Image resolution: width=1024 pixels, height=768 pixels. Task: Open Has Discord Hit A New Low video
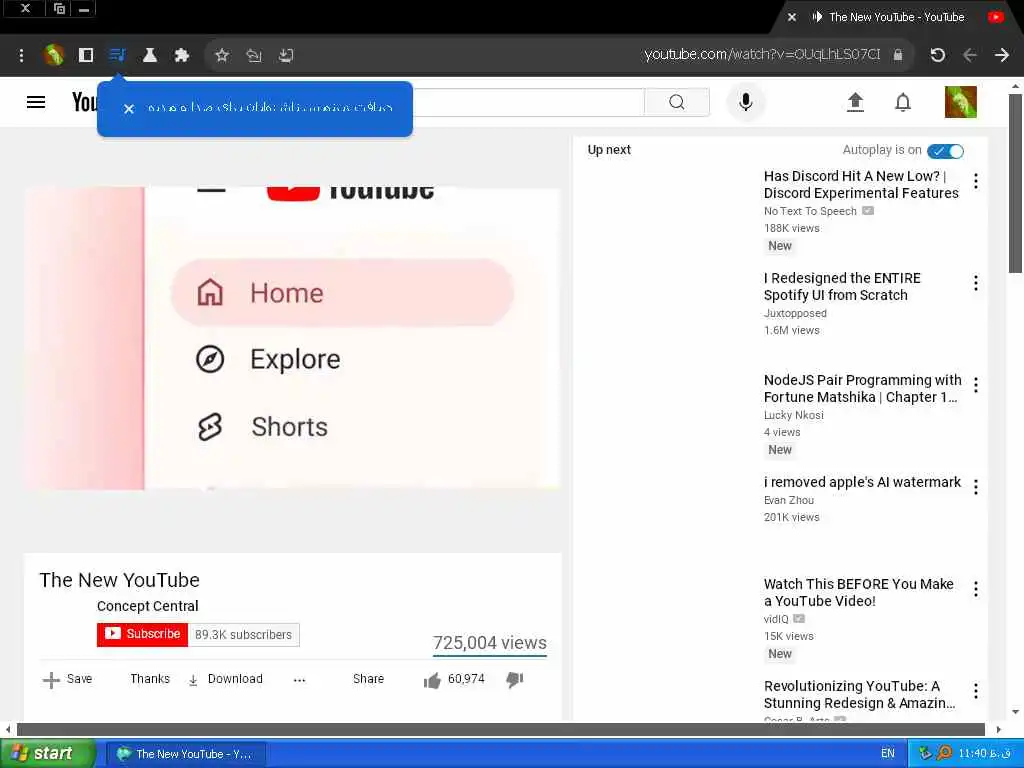(861, 184)
